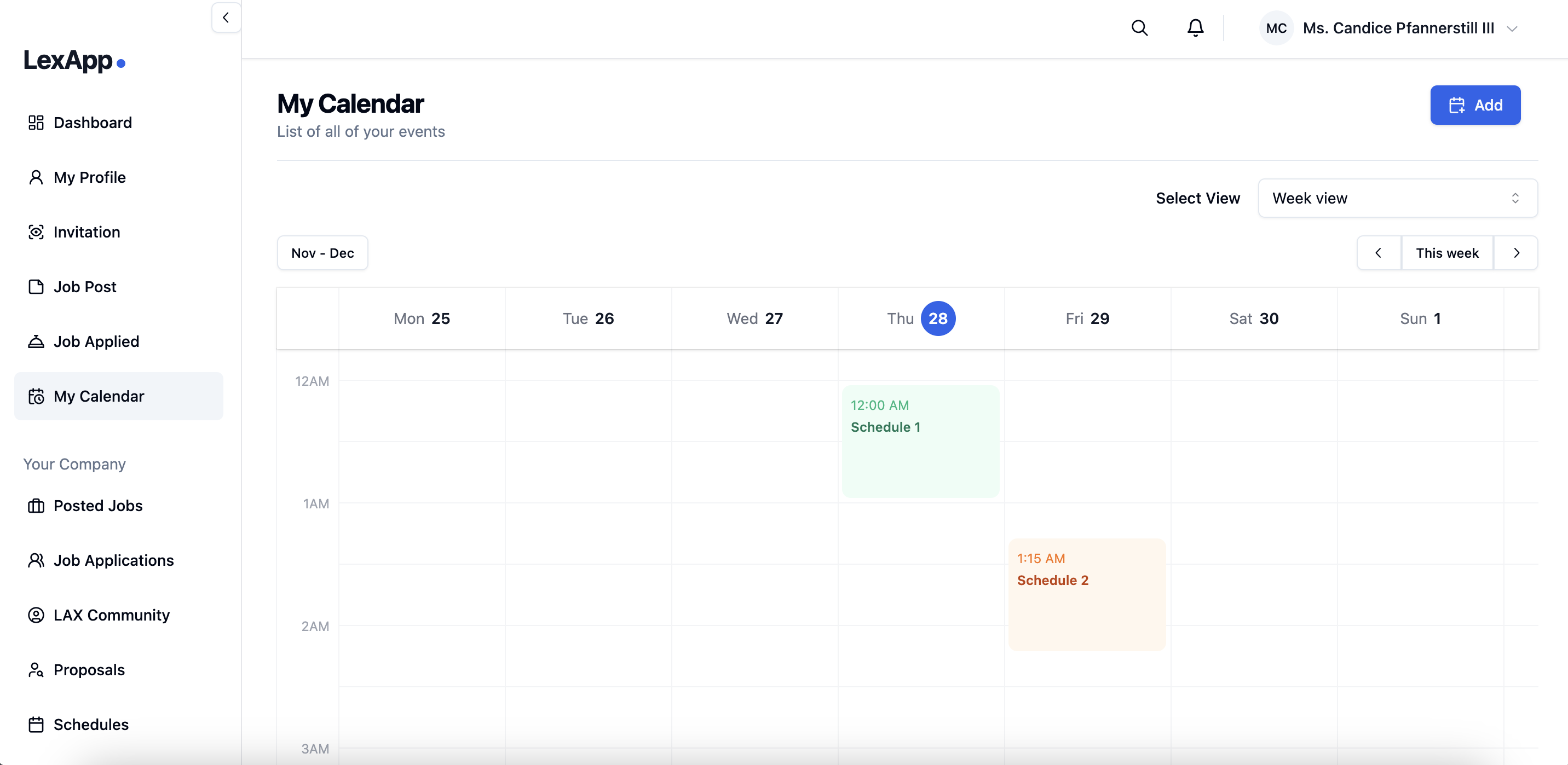
Task: Open the Schedule 1 event
Action: click(x=920, y=442)
